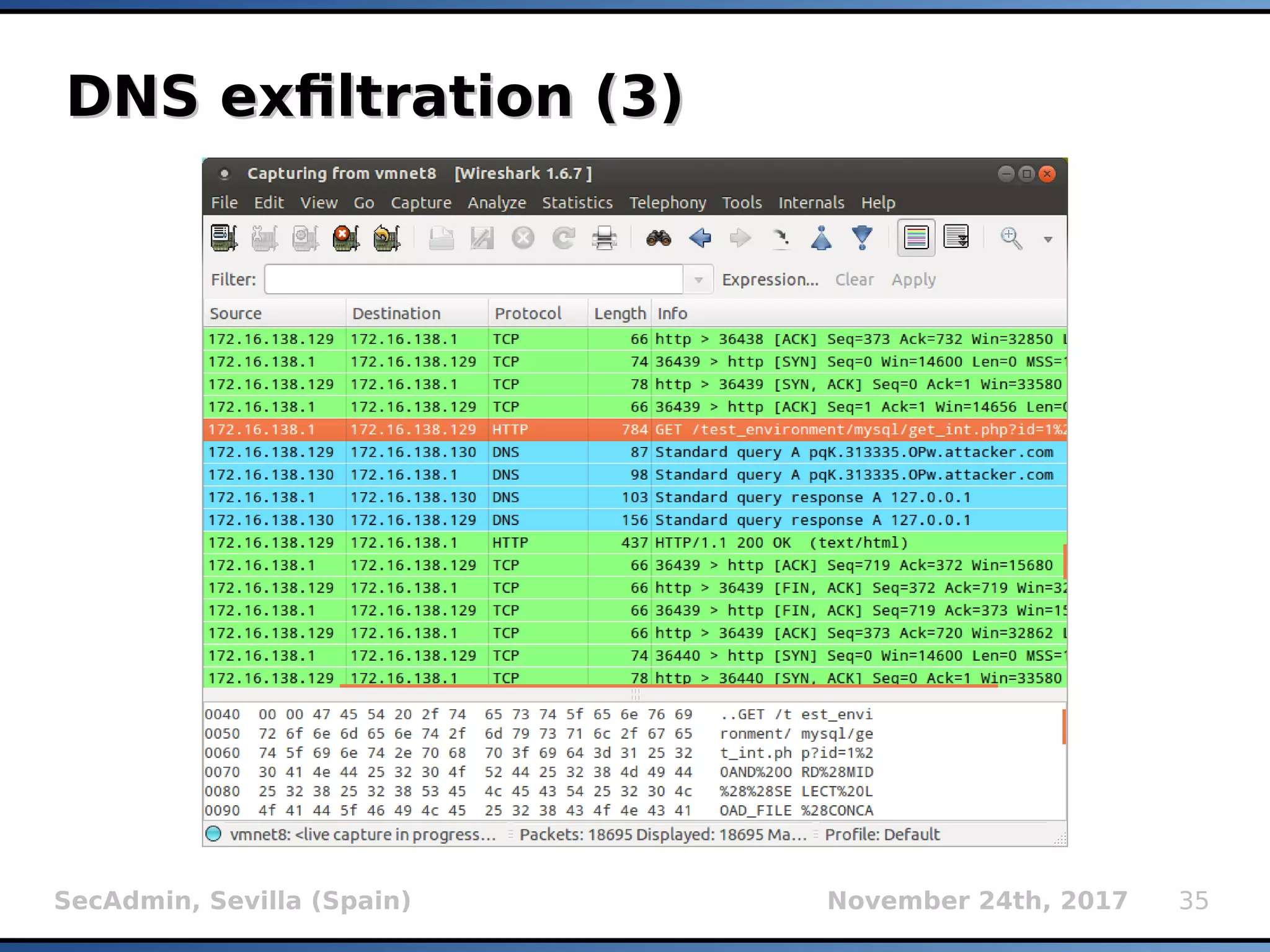
Task: Open the Telephony menu
Action: pos(668,203)
